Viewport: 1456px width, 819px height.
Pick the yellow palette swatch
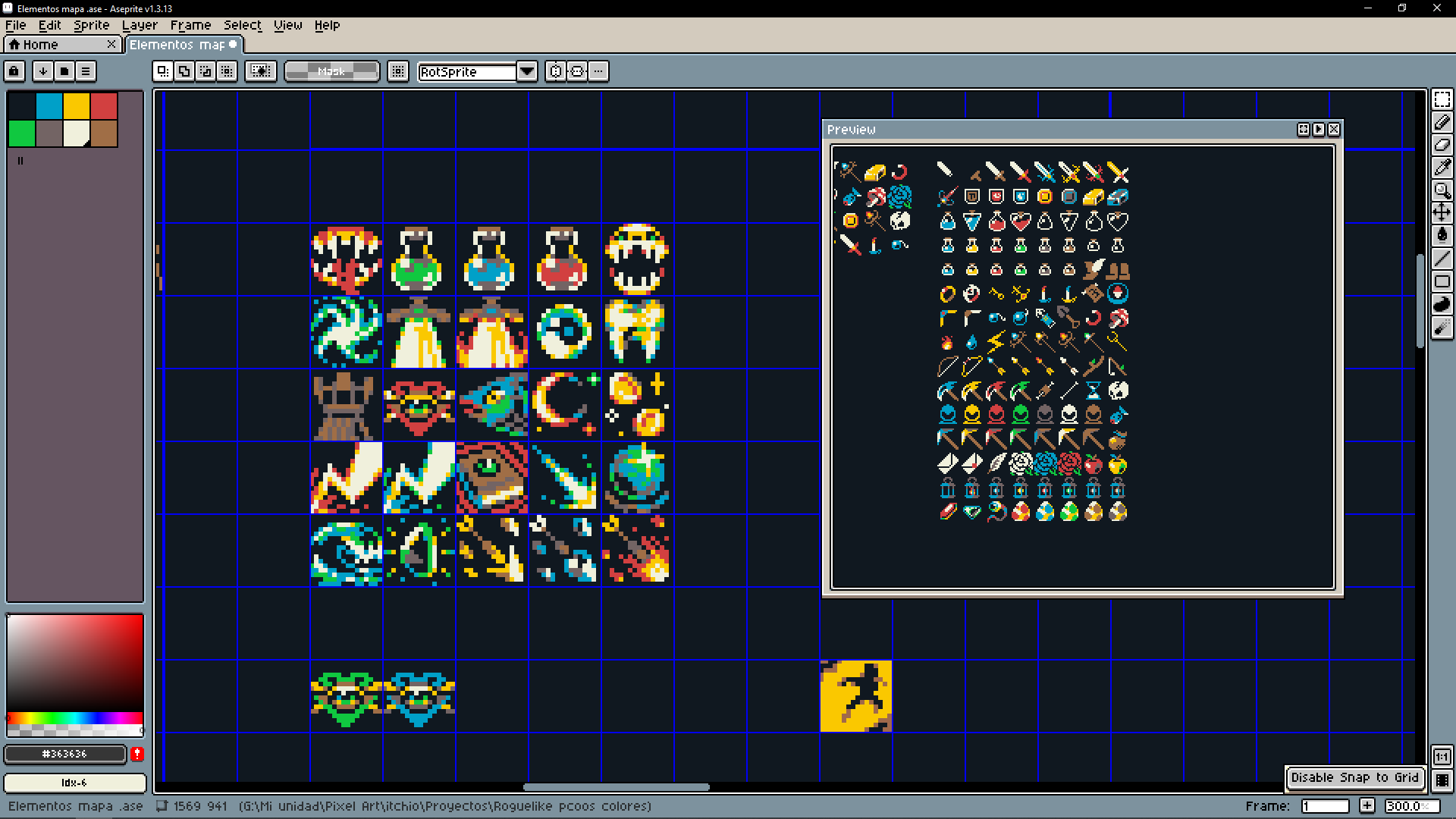77,106
